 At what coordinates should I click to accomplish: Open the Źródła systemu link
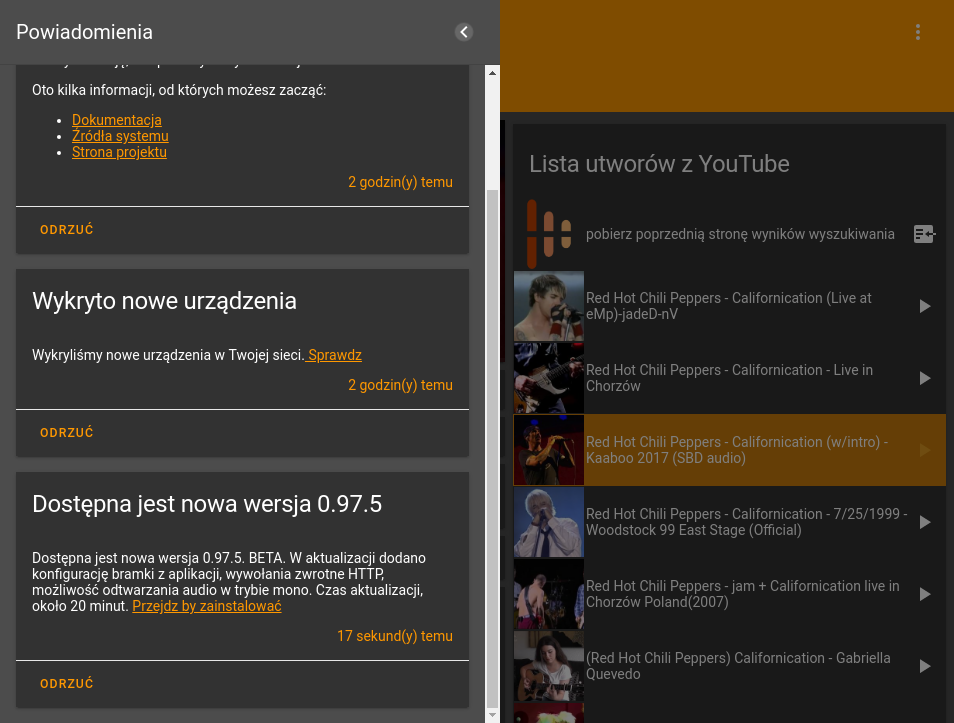tap(120, 136)
